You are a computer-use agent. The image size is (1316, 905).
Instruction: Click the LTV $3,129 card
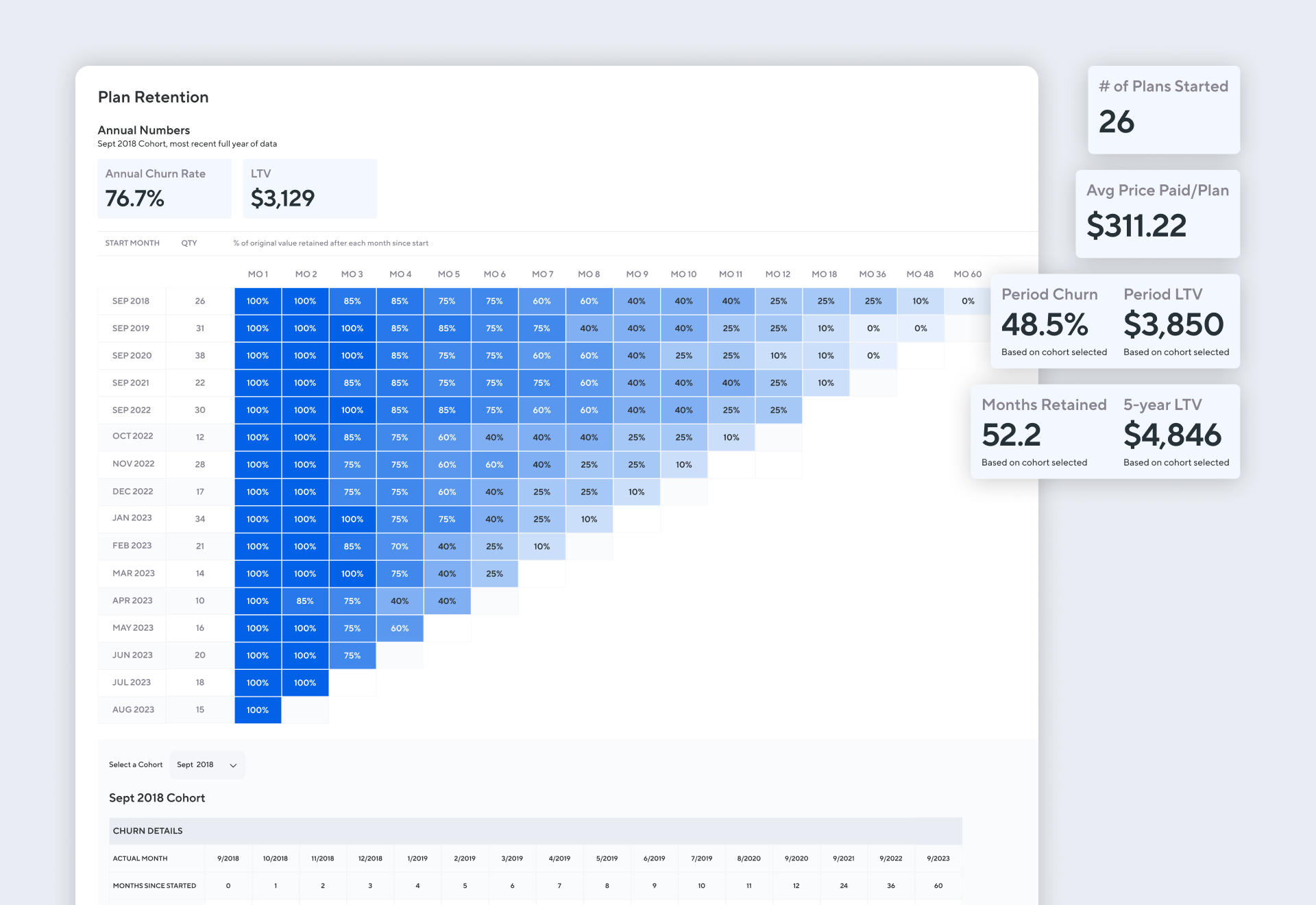tap(310, 189)
